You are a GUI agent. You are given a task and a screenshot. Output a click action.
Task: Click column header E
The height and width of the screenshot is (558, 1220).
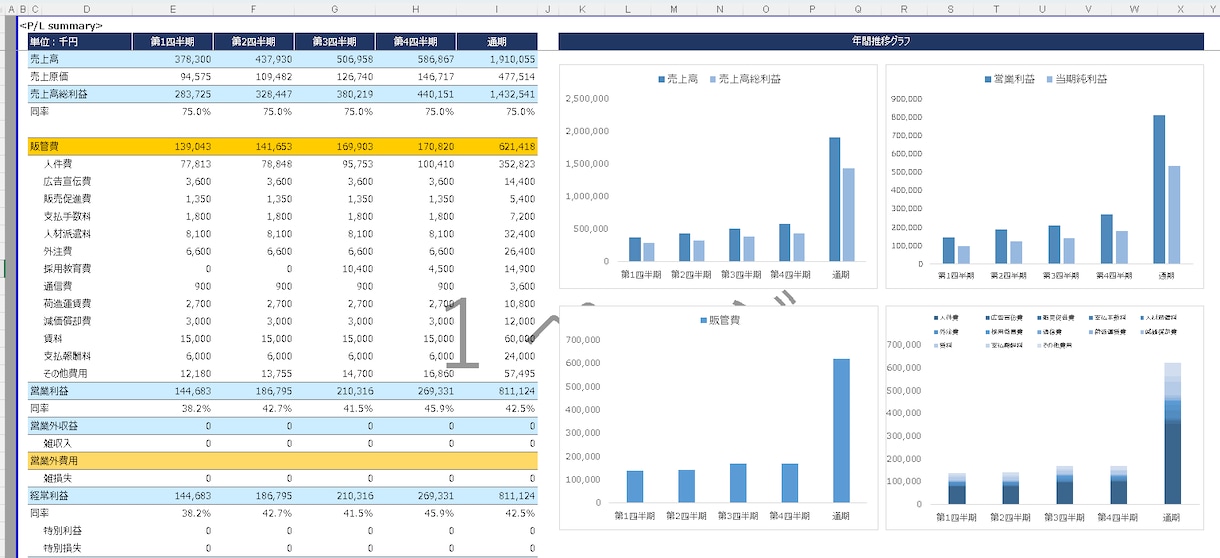click(x=173, y=9)
